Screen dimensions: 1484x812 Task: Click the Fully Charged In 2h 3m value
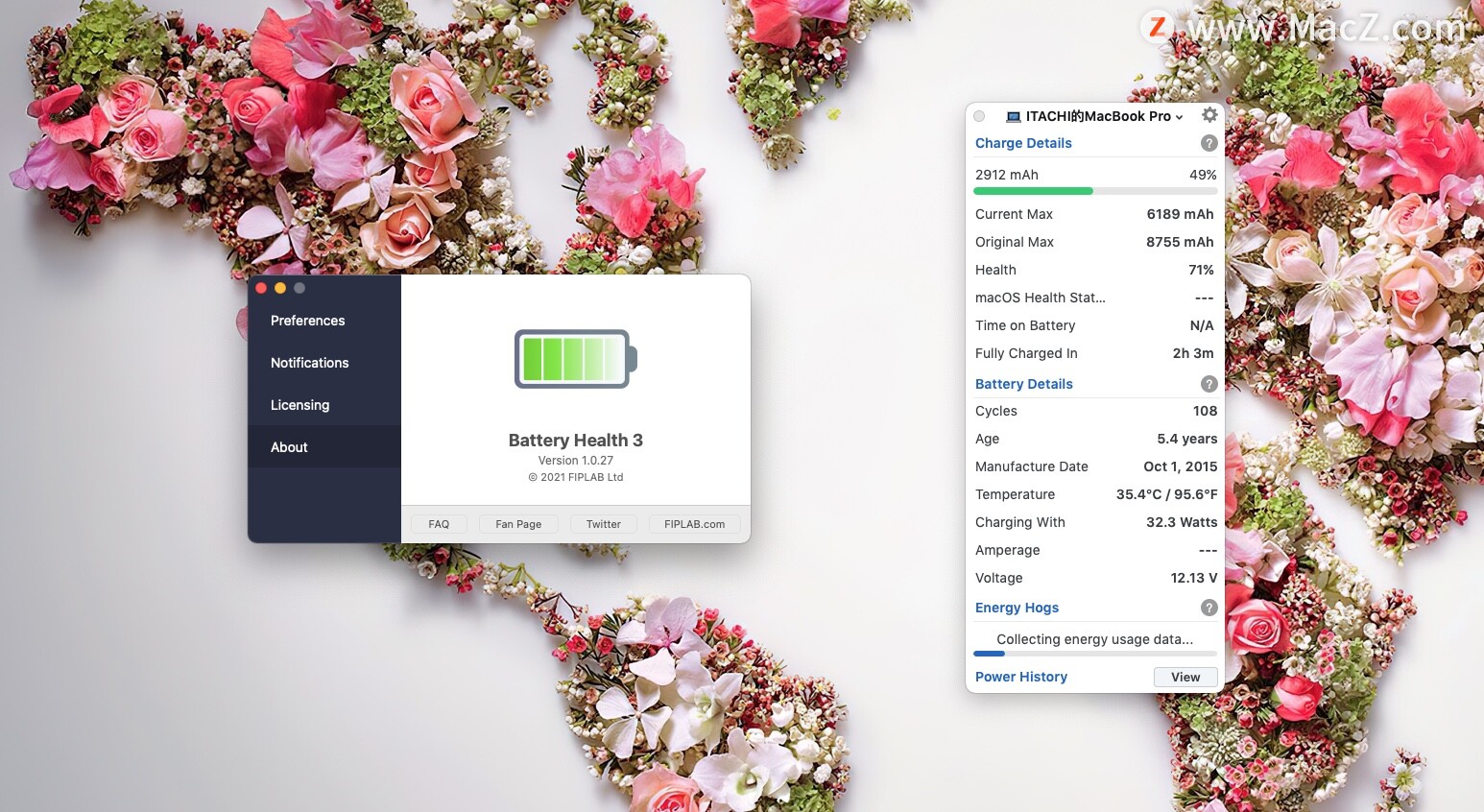(1193, 353)
